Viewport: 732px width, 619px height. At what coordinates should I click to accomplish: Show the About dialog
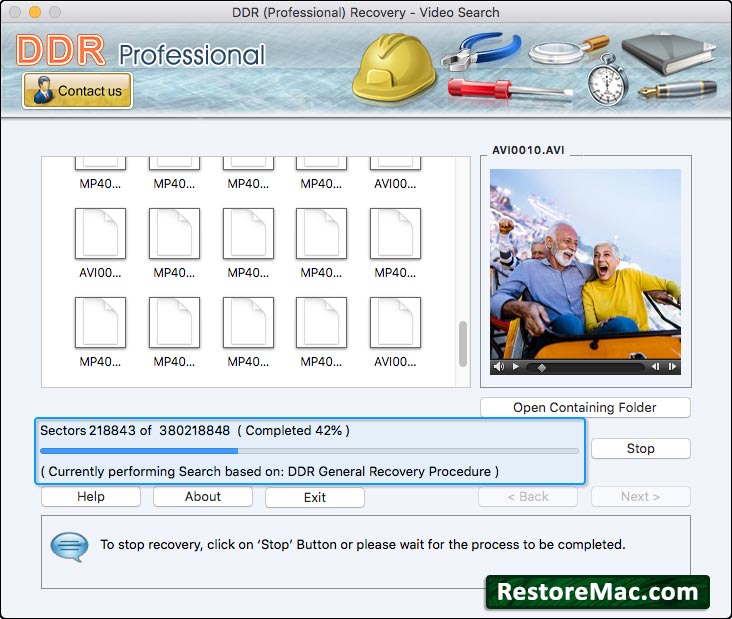tap(203, 497)
